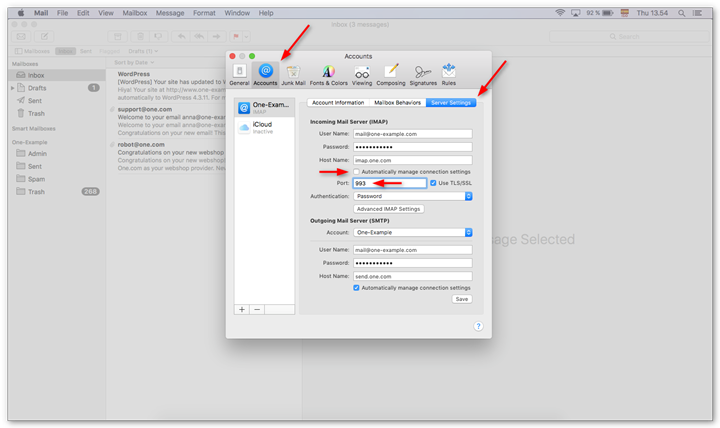The height and width of the screenshot is (428, 720).
Task: Click the Mail window search field
Action: (x=629, y=36)
